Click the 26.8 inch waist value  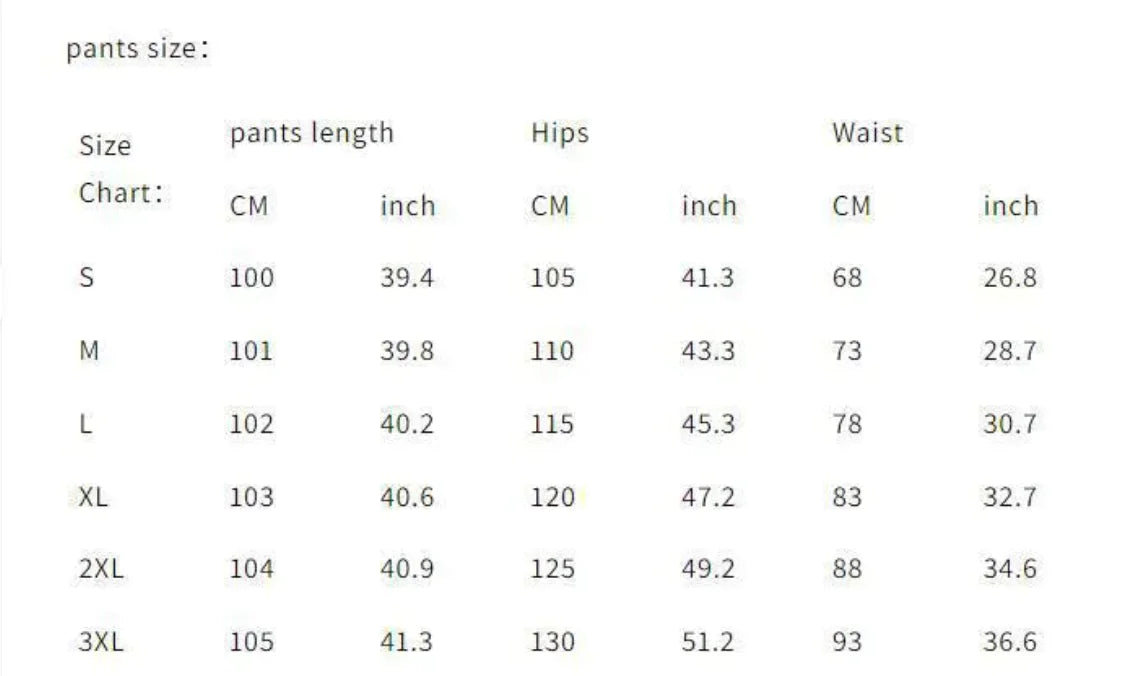coord(1009,278)
